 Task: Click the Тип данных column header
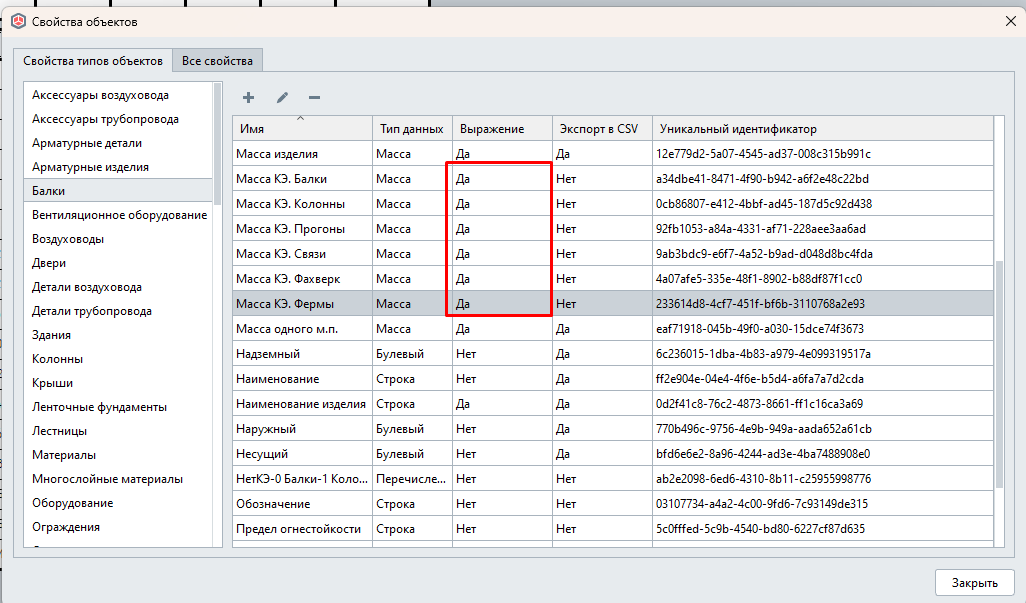(x=412, y=129)
